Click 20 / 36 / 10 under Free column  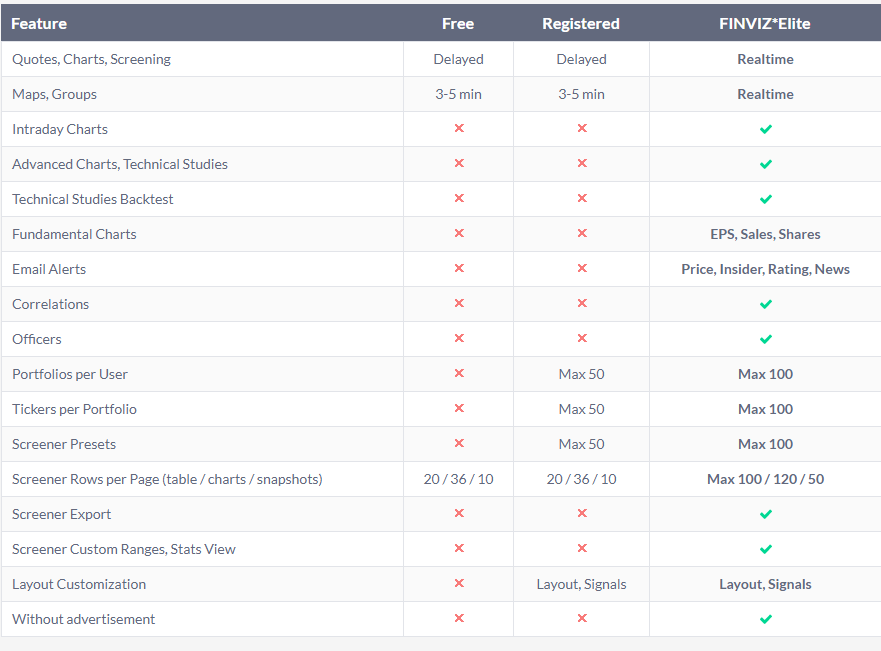click(458, 479)
